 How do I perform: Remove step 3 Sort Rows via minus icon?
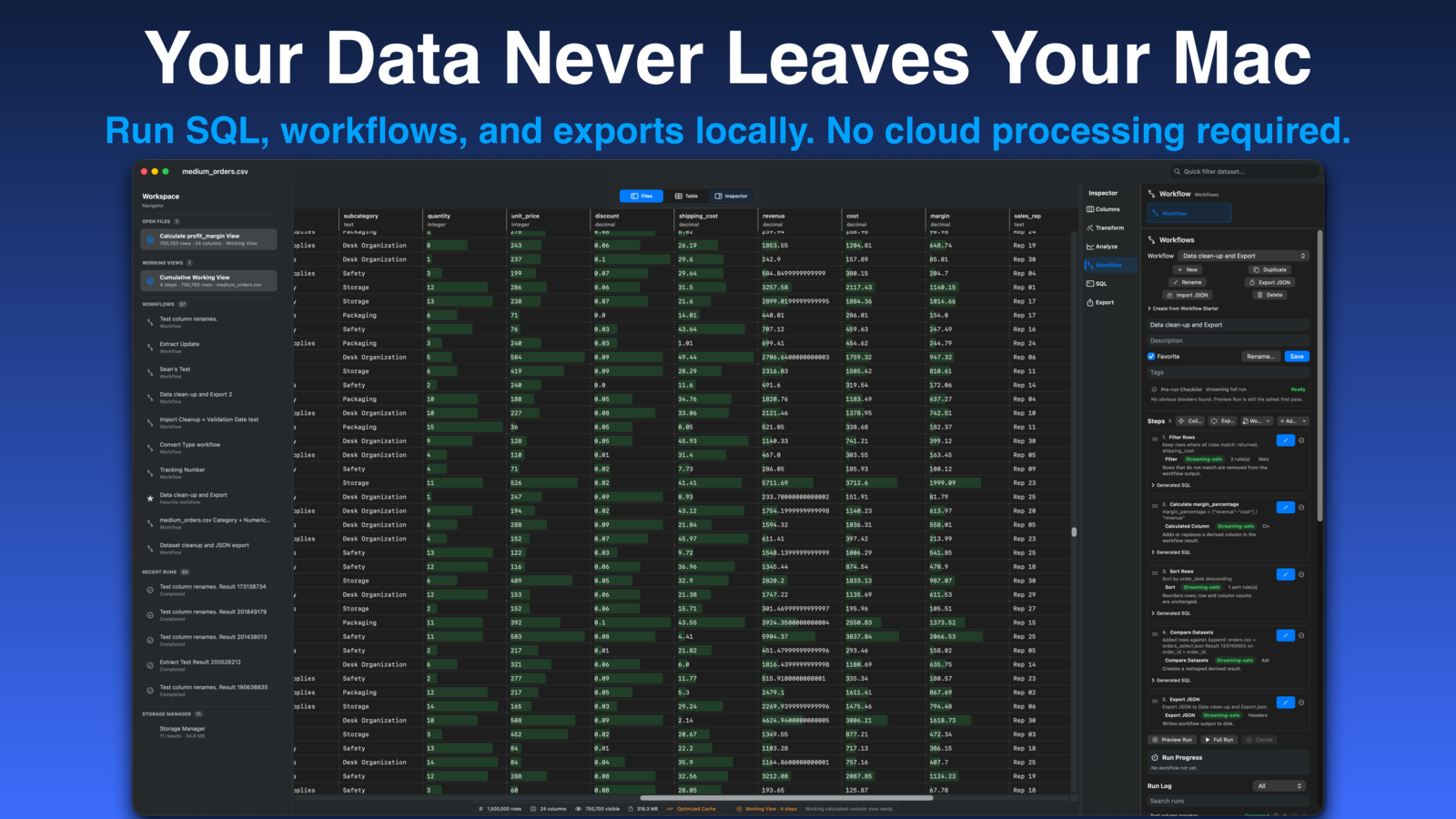(x=1301, y=574)
